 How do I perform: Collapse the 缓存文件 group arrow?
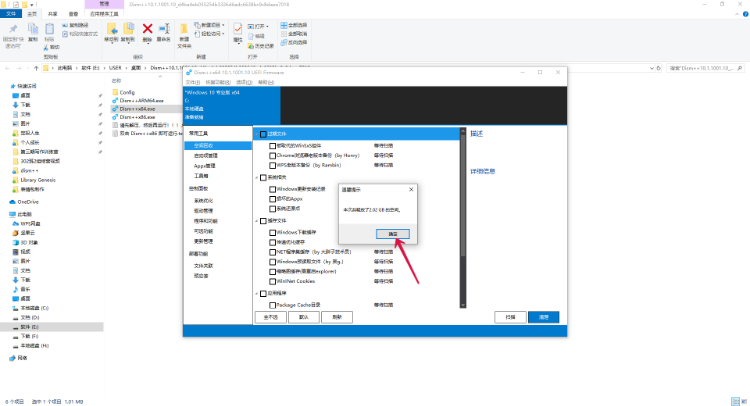click(257, 221)
